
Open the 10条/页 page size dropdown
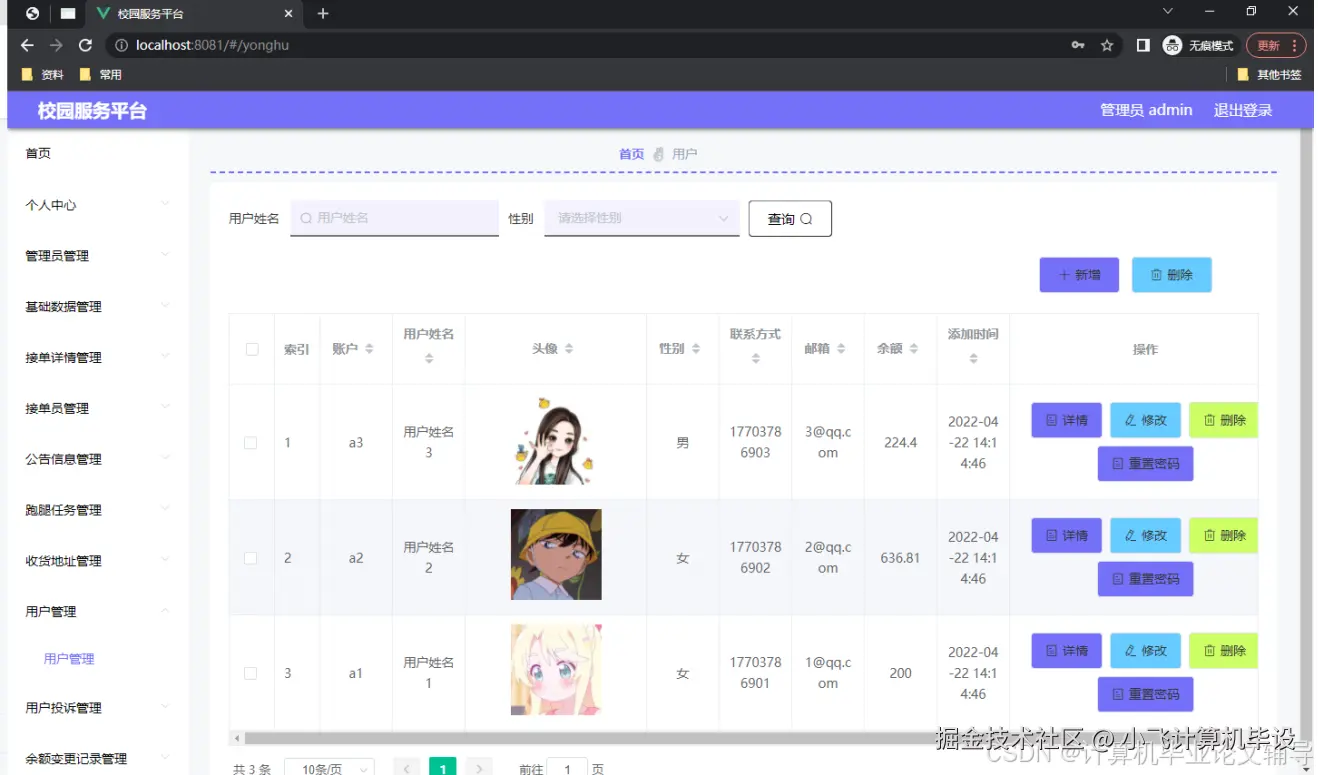tap(330, 768)
